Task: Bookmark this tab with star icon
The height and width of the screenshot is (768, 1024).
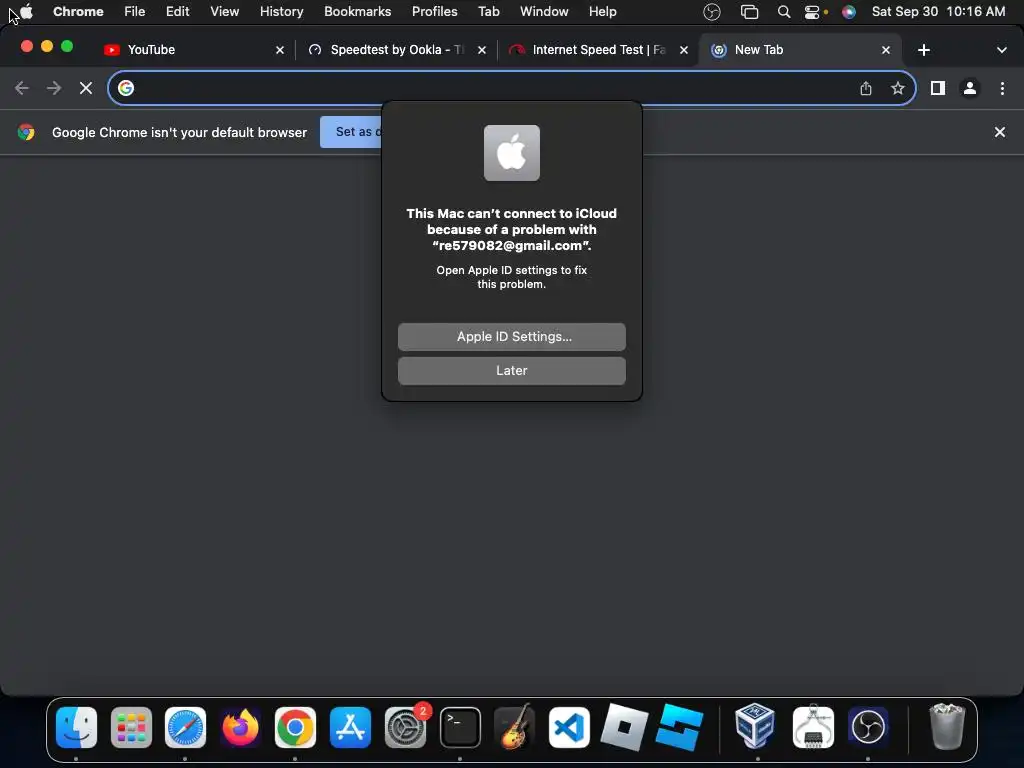Action: [x=898, y=88]
